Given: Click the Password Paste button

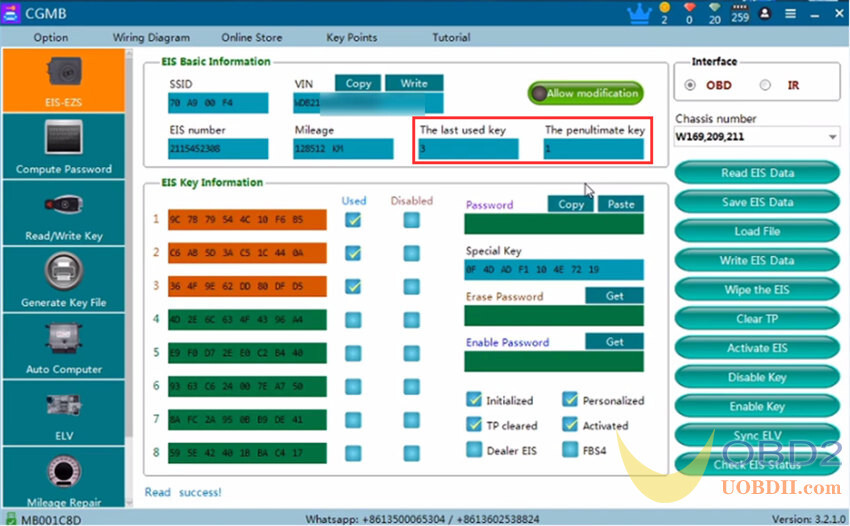Looking at the screenshot, I should pyautogui.click(x=621, y=204).
